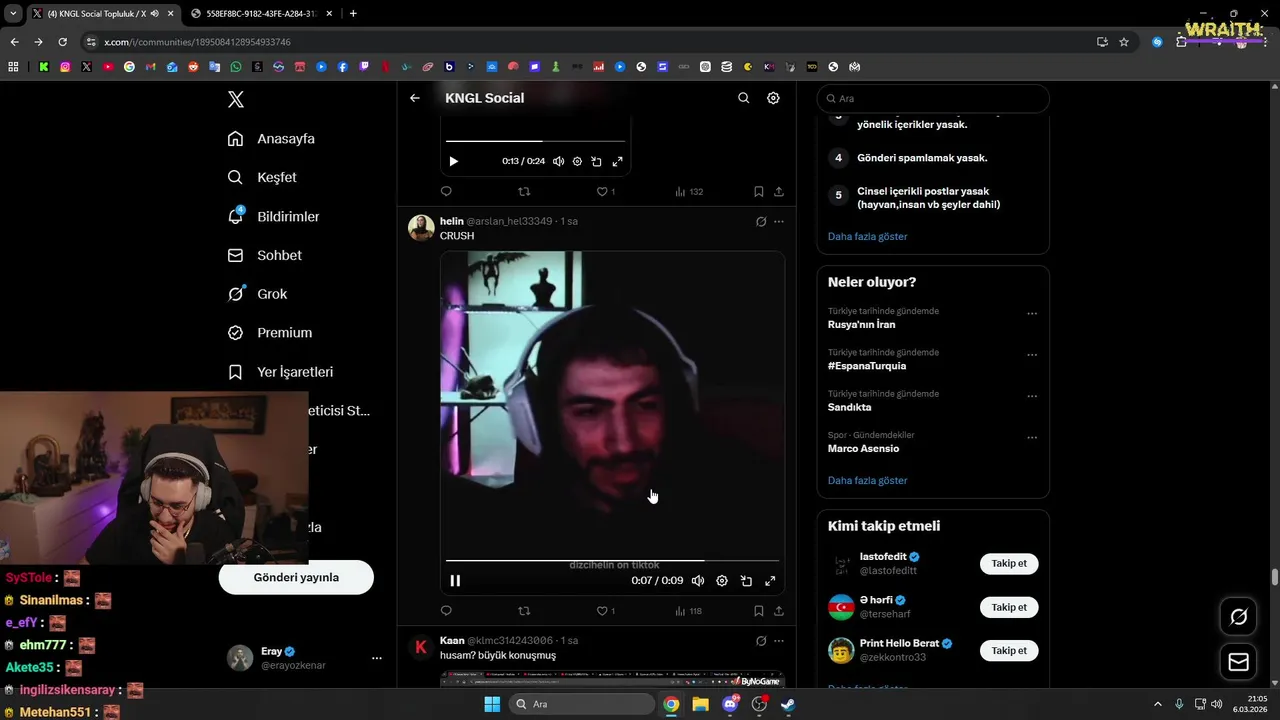The height and width of the screenshot is (720, 1280).
Task: Go back from KNGL Social
Action: pyautogui.click(x=415, y=98)
